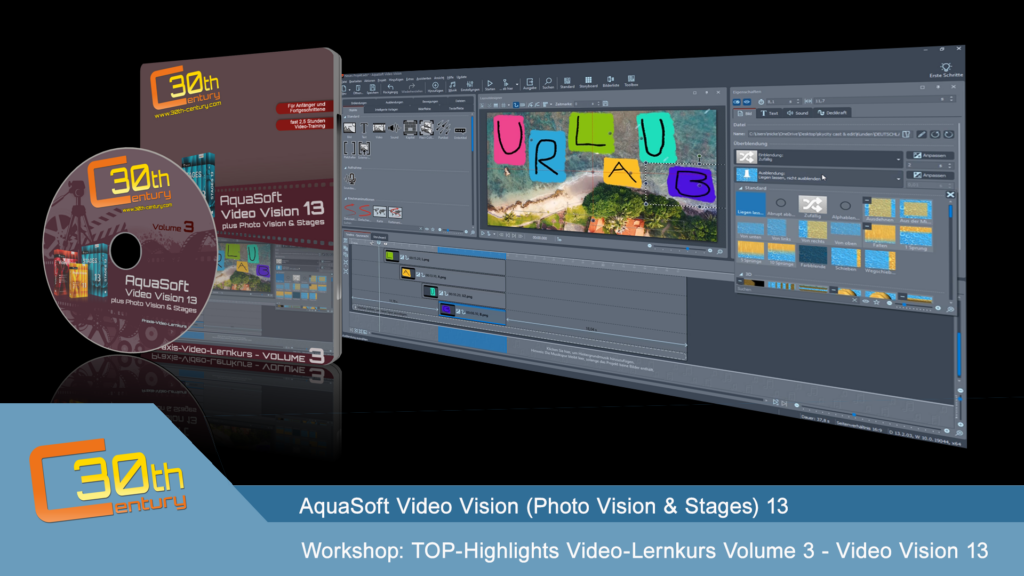Image resolution: width=1024 pixels, height=576 pixels.
Task: Select the Platzhalter brackets object
Action: click(349, 148)
